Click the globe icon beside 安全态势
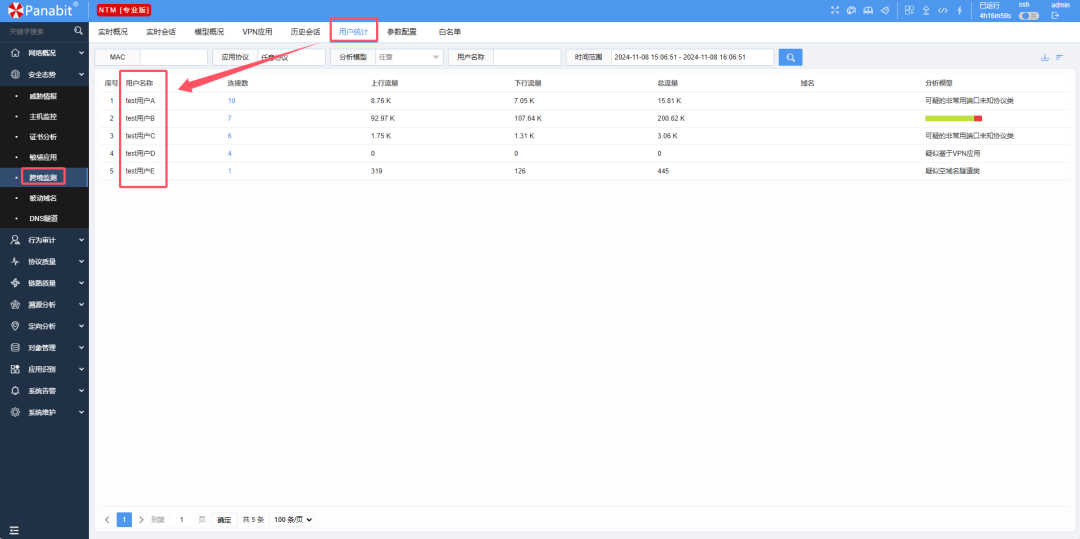This screenshot has height=539, width=1080. click(x=15, y=74)
